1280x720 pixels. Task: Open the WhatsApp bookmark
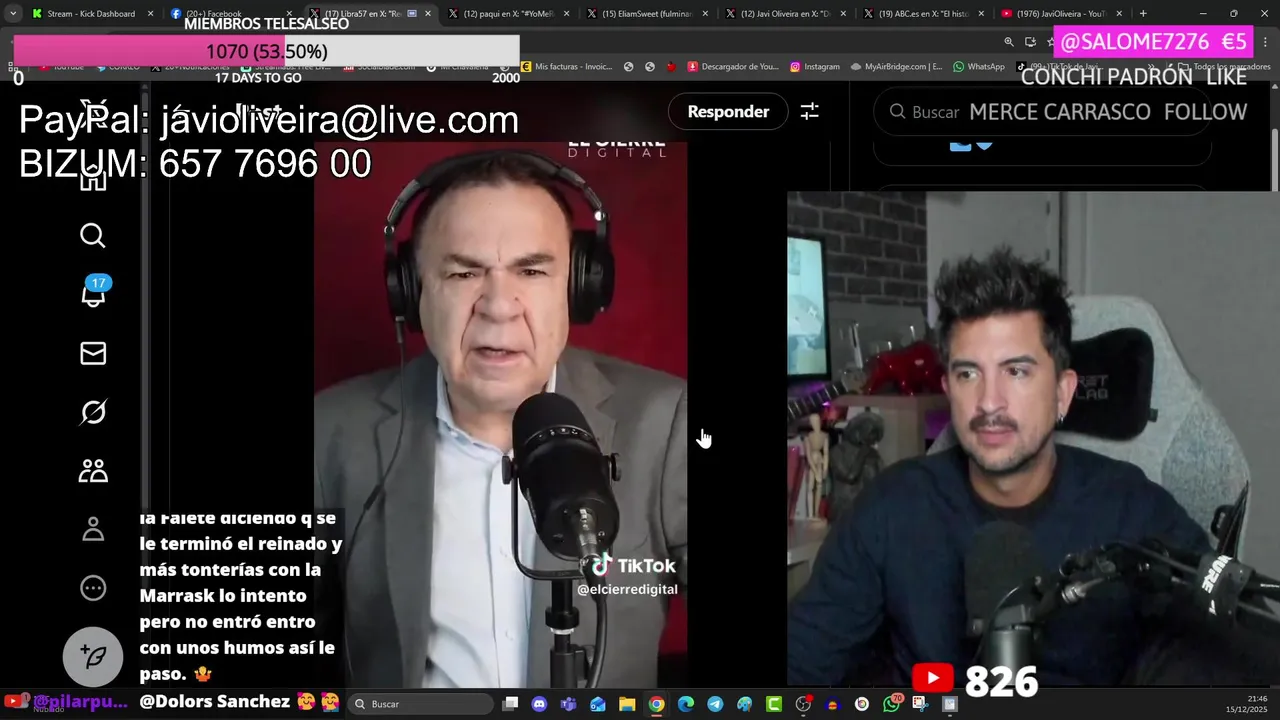(979, 67)
